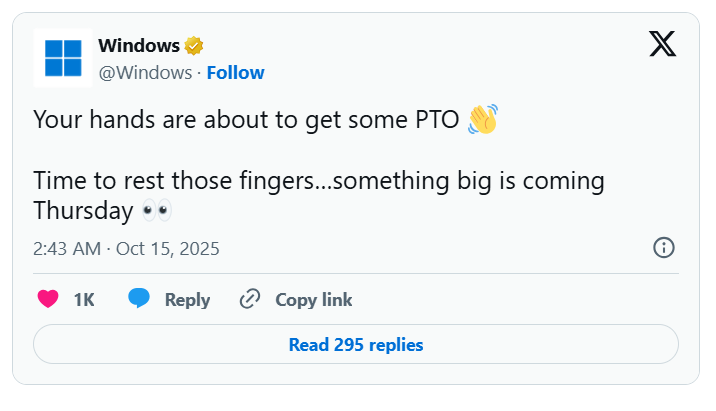Click the chain link icon
Image resolution: width=716 pixels, height=411 pixels.
coord(250,299)
